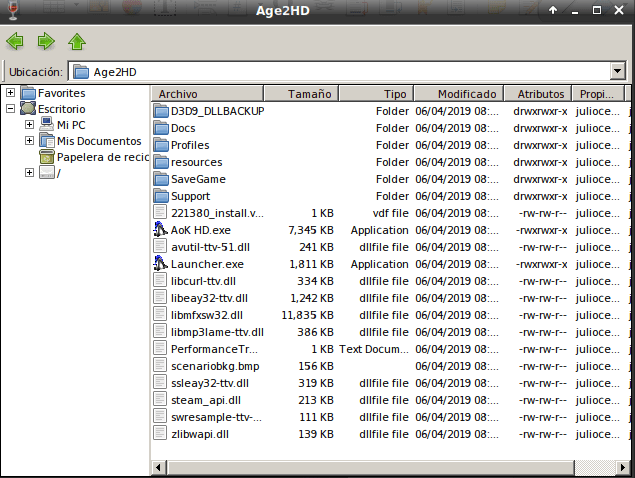Expand the Favorites tree node

(x=10, y=93)
